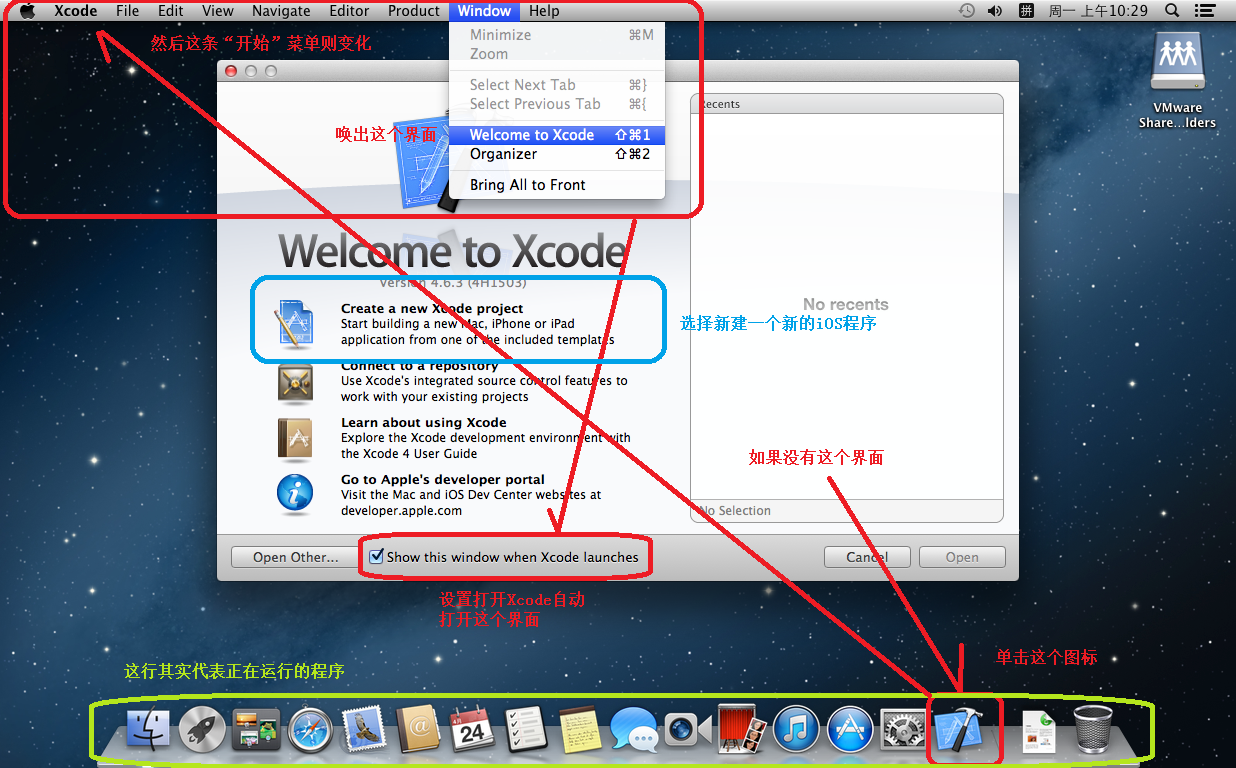The width and height of the screenshot is (1236, 768).
Task: Choose Select Next Tab menu entry
Action: coord(557,85)
